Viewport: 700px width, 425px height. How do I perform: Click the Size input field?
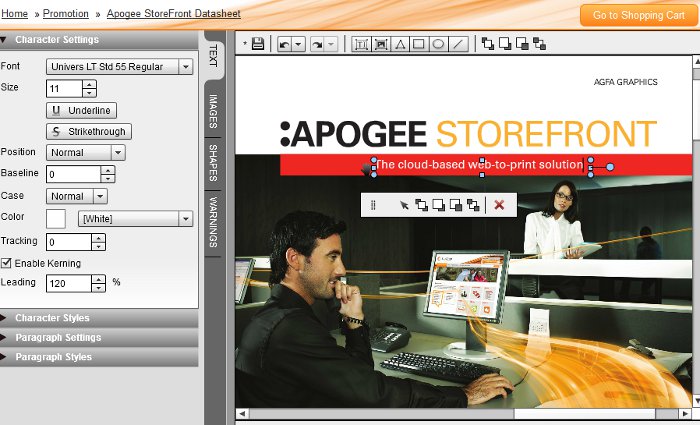(x=64, y=88)
